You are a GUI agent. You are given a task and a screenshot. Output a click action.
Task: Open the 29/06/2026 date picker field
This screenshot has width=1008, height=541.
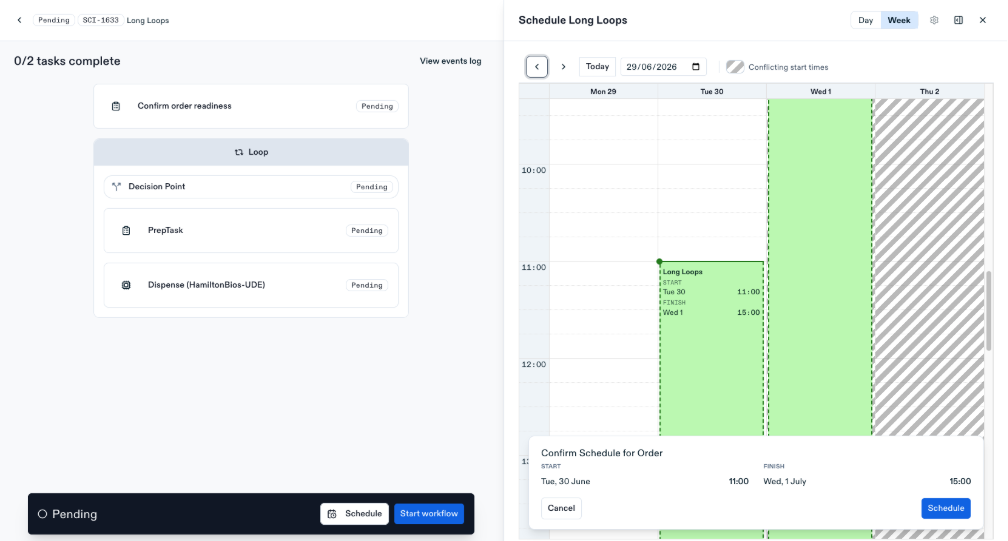pos(663,67)
